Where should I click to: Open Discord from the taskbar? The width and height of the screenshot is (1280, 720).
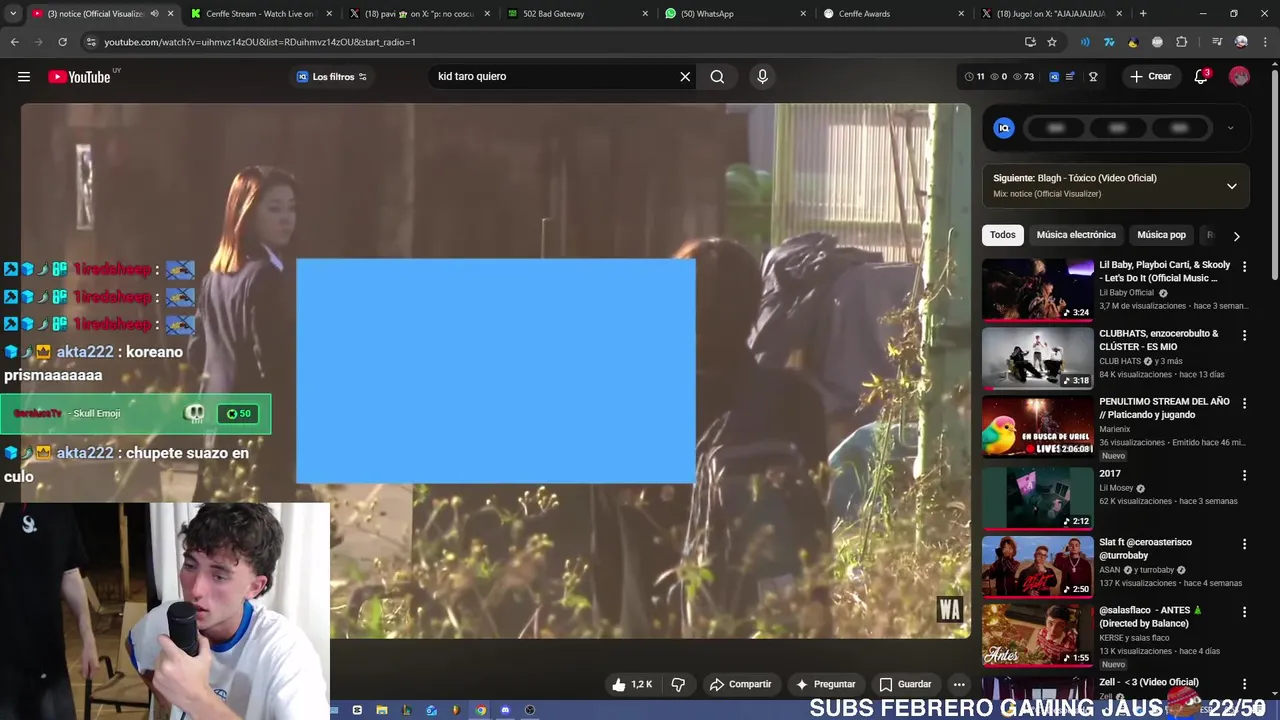click(505, 710)
